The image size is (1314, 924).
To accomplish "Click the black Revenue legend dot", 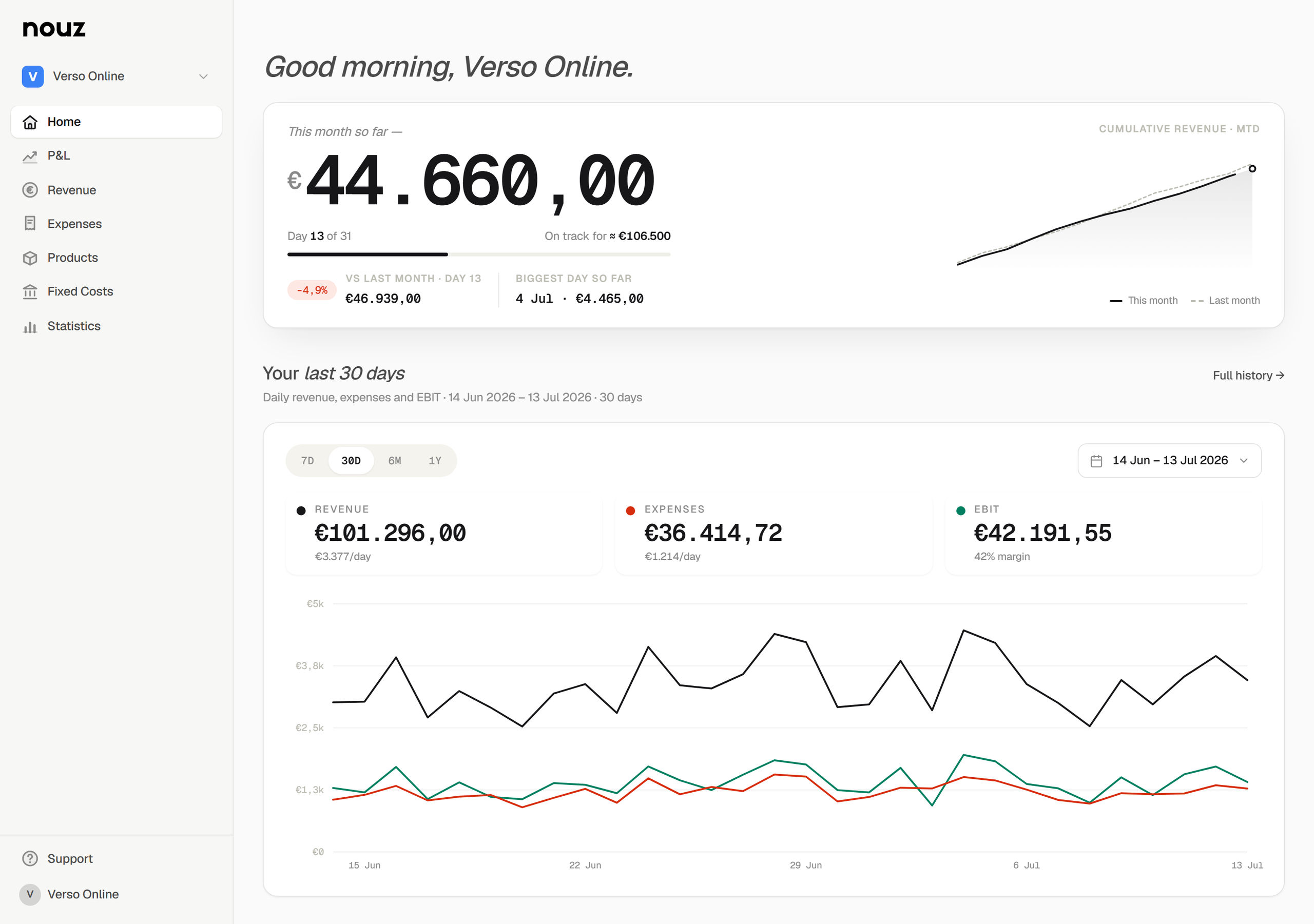I will 301,510.
